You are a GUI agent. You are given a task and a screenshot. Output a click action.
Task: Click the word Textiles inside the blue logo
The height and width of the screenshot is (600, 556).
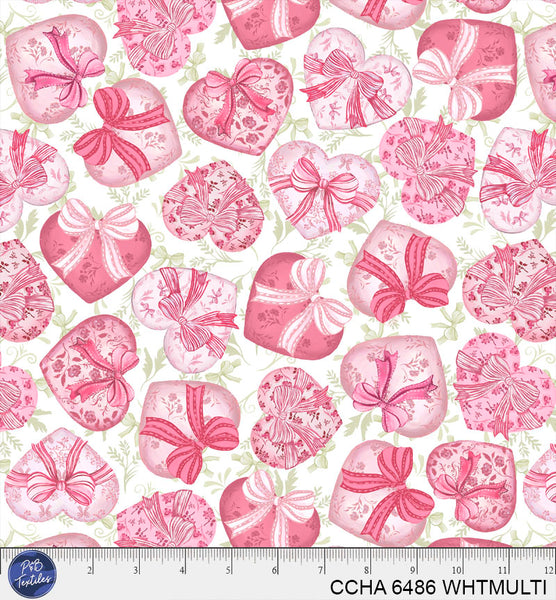pyautogui.click(x=33, y=579)
